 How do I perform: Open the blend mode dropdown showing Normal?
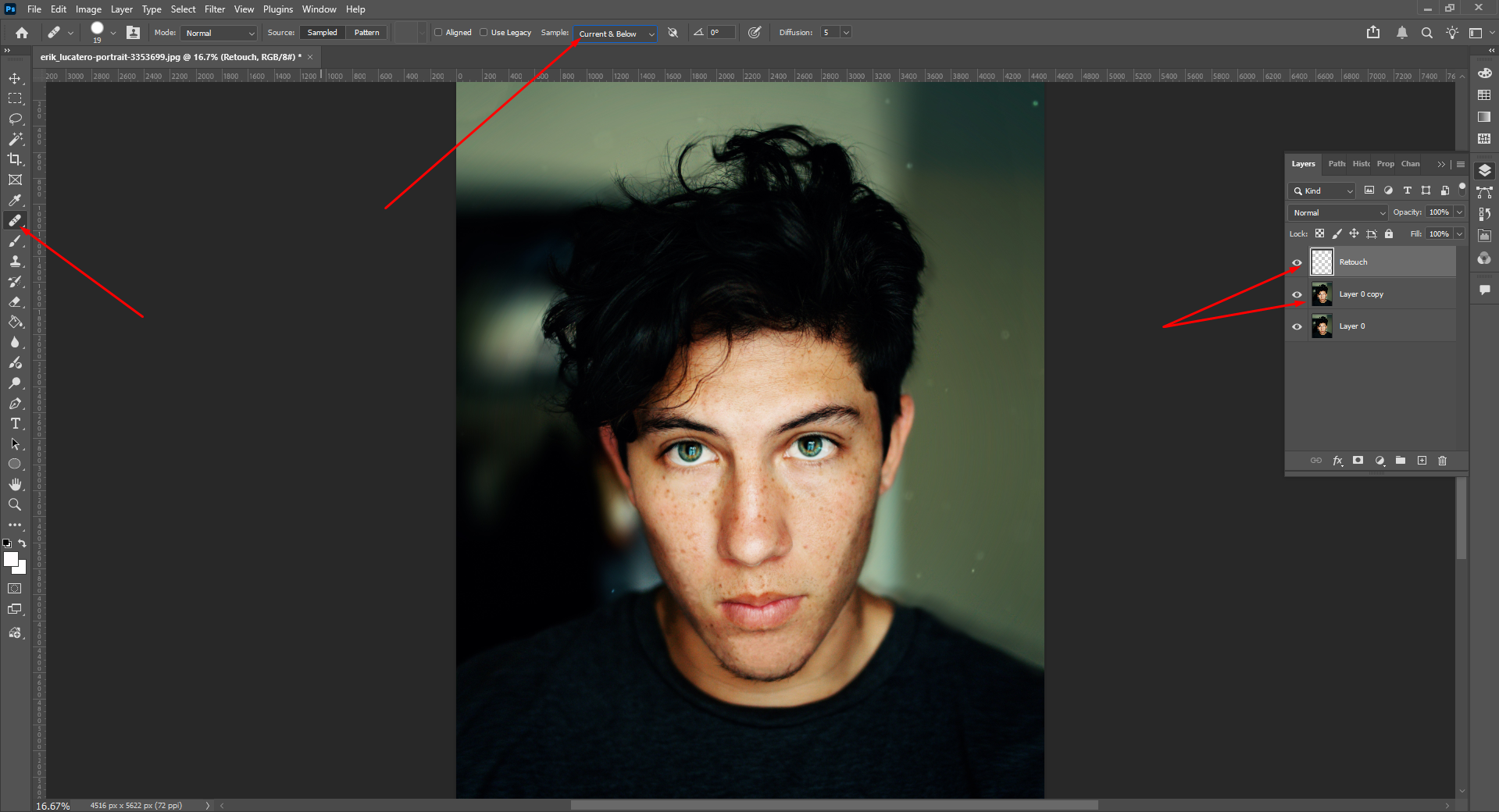1337,212
